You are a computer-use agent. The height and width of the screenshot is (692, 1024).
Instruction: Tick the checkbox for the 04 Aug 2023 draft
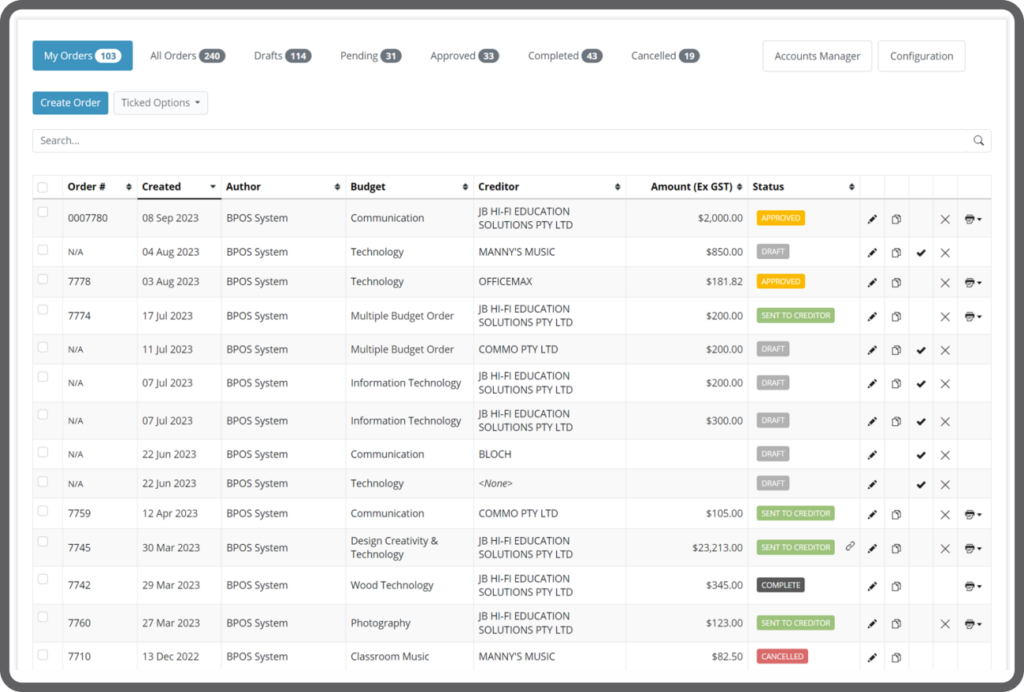[42, 249]
